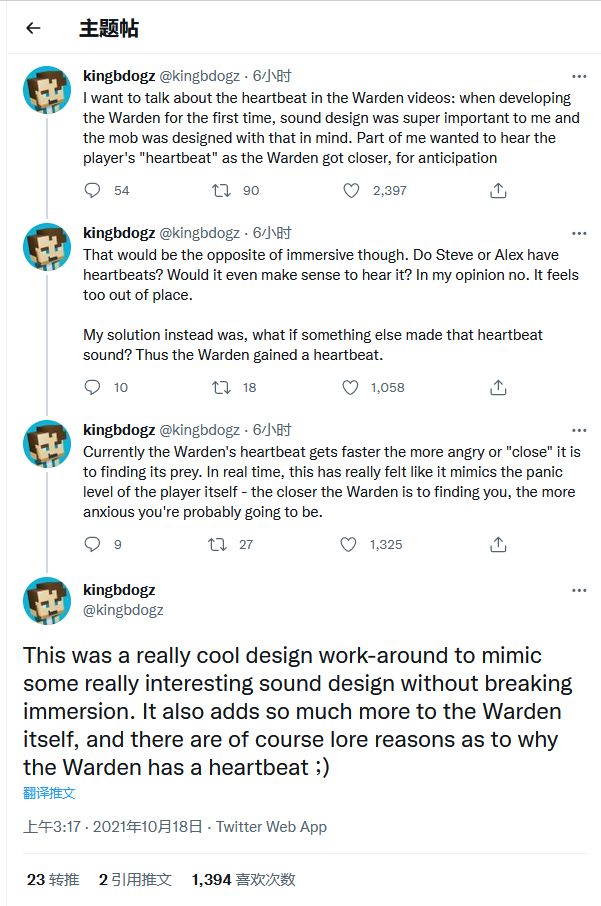
Task: Like the third tweet with 1,325 likes
Action: tap(349, 544)
